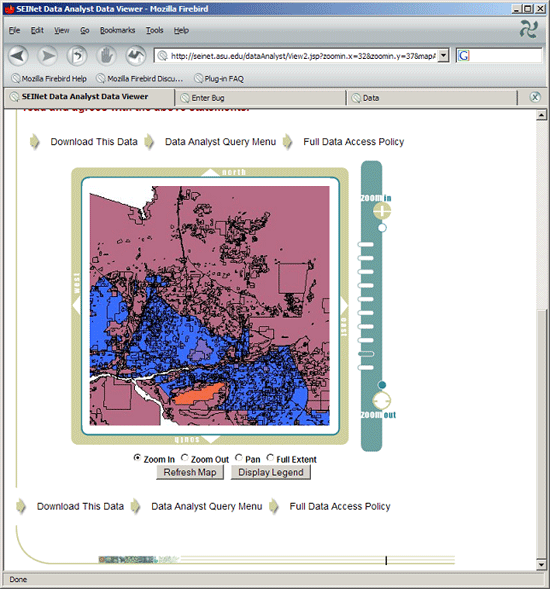
Task: Click arrow icon beside lower Data Analyst Query Menu
Action: pos(136,506)
